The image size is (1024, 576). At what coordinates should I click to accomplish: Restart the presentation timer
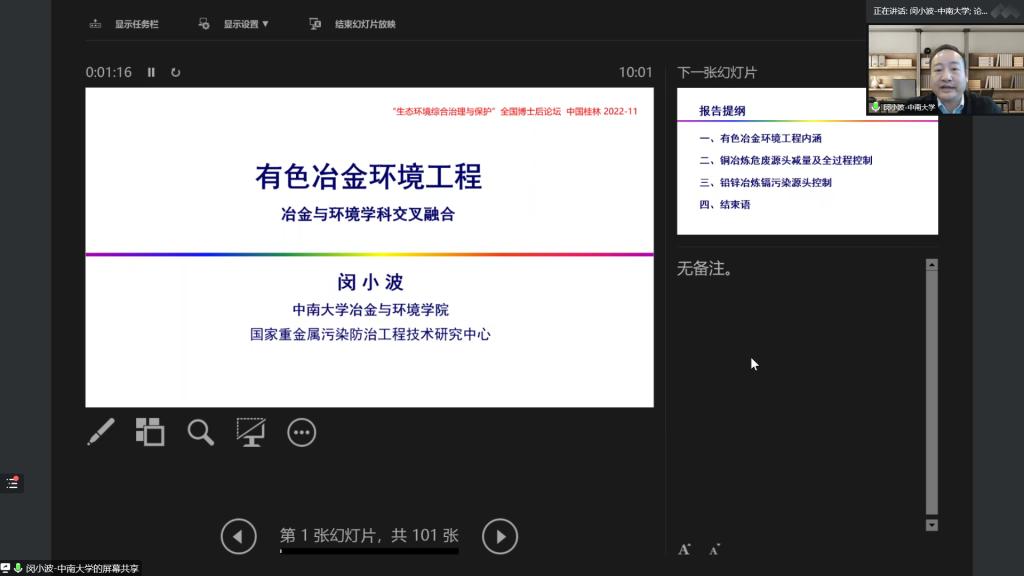(x=176, y=72)
